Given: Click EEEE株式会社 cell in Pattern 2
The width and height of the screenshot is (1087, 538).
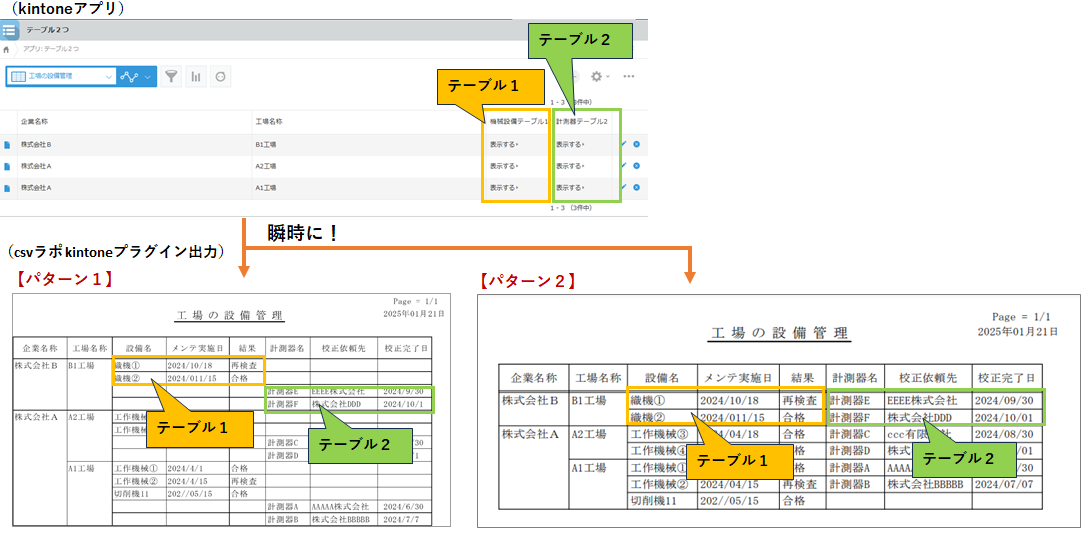Looking at the screenshot, I should pos(923,400).
